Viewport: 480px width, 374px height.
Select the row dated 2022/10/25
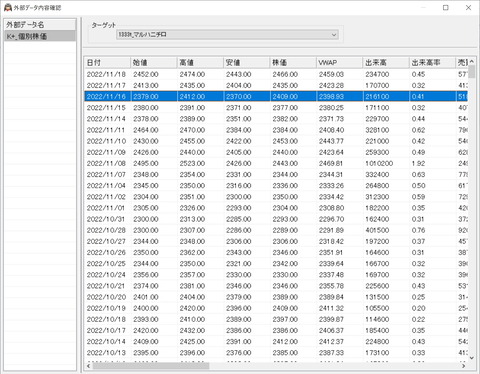coord(276,264)
